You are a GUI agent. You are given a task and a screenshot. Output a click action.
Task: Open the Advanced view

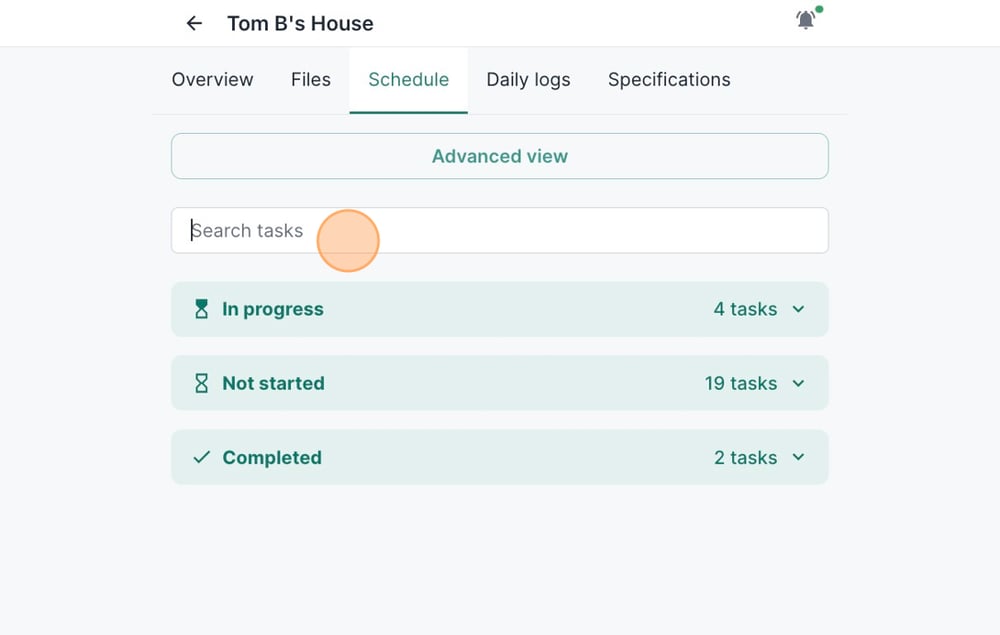tap(500, 156)
